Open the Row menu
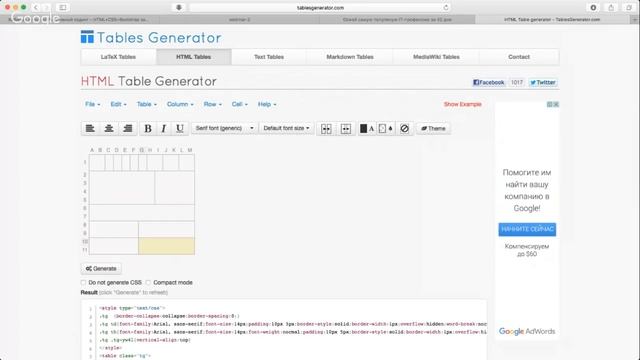Image resolution: width=640 pixels, height=360 pixels. 212,104
